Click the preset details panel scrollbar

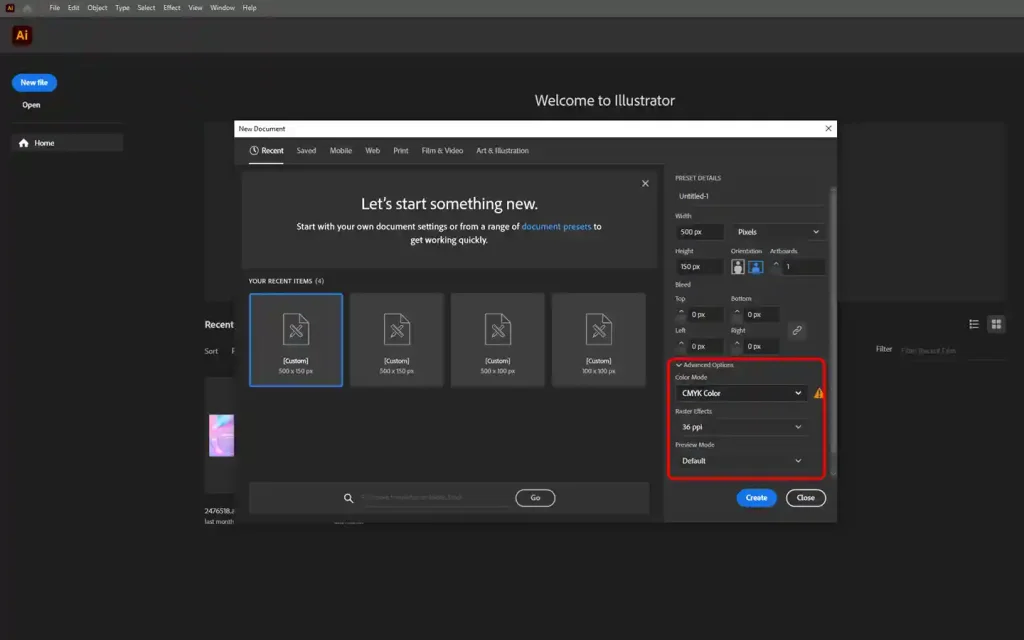point(833,320)
